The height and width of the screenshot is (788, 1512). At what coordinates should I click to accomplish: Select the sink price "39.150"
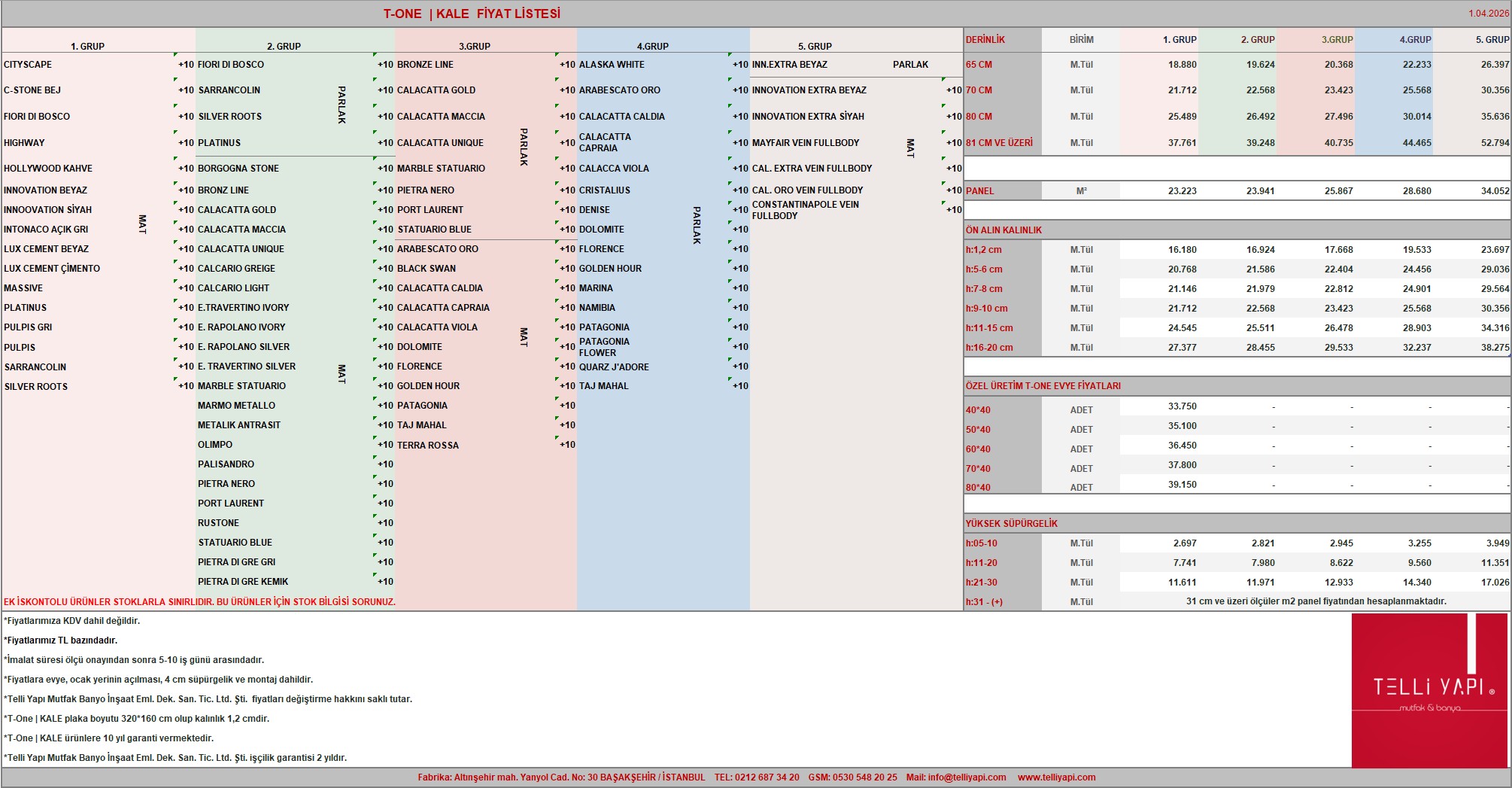tap(1183, 485)
